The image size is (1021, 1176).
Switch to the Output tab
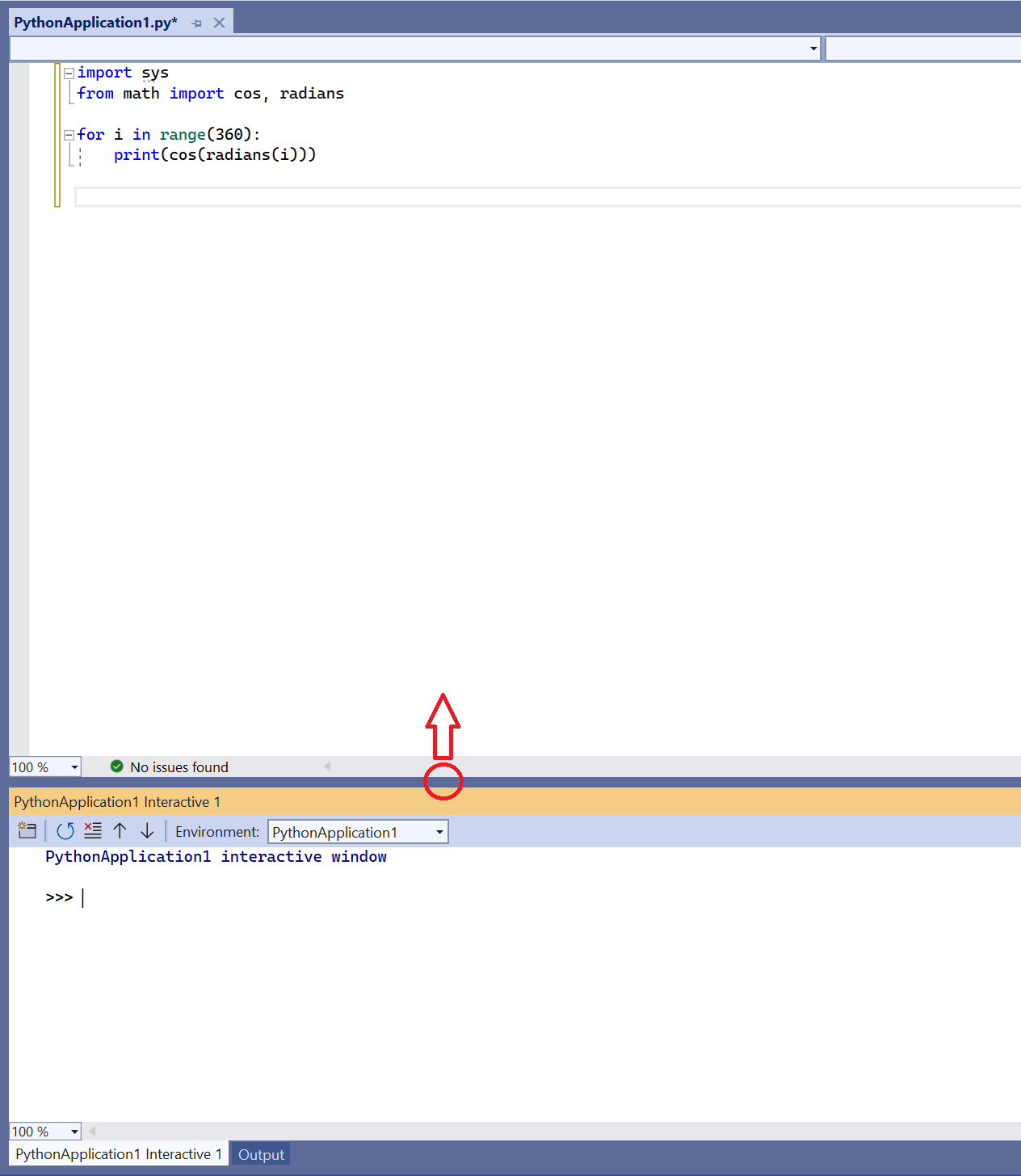pos(260,1153)
